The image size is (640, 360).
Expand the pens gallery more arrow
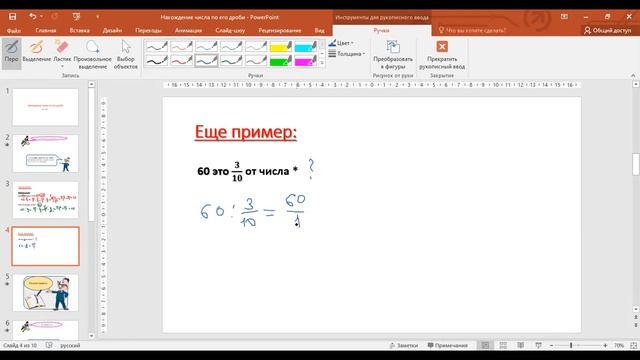(322, 63)
